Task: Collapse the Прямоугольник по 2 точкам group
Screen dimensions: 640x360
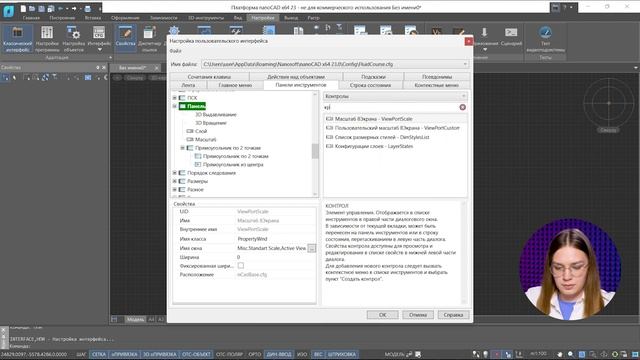Action: click(182, 148)
